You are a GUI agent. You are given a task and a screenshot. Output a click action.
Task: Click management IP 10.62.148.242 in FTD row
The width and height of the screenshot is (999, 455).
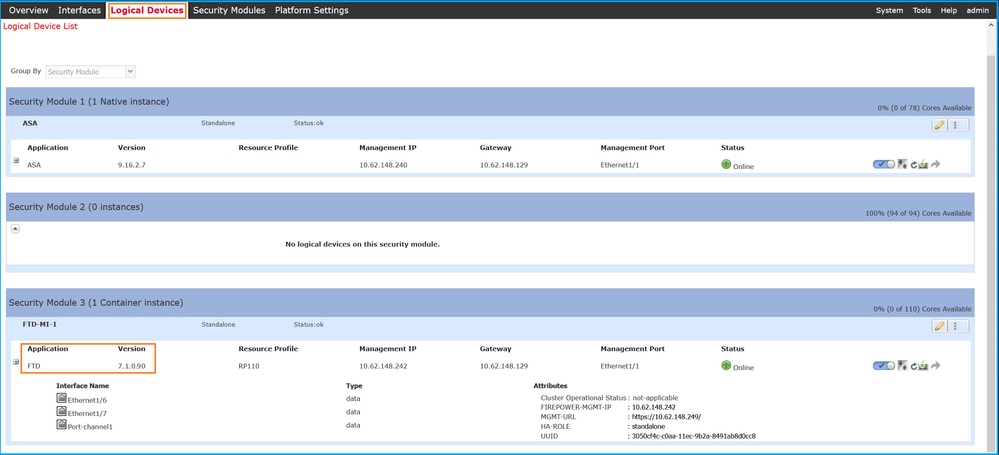point(383,366)
